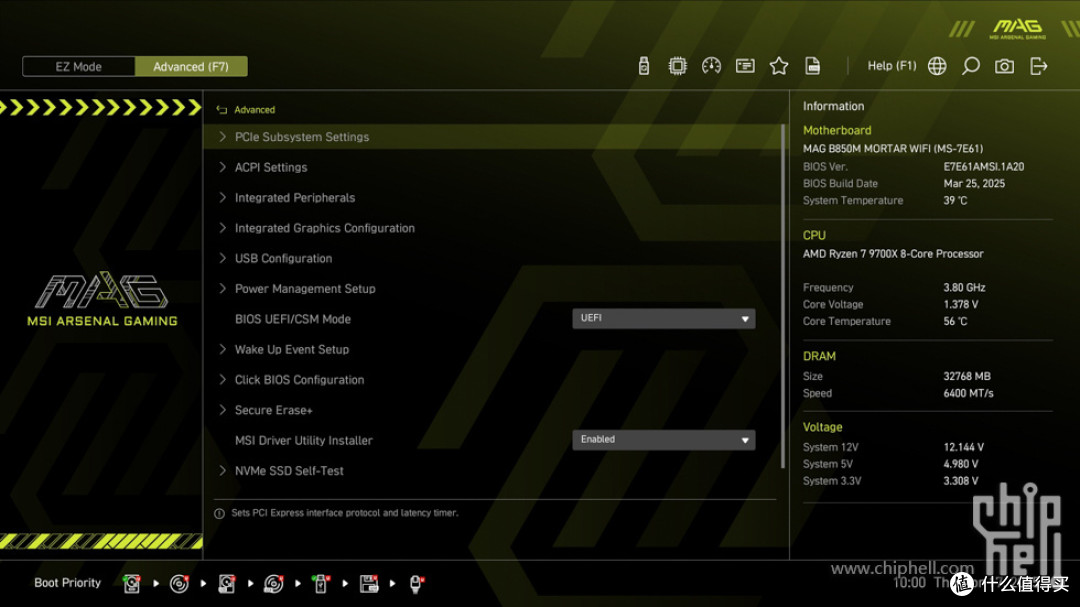Select hard disk boot device icon
The image size is (1080, 607).
click(132, 584)
